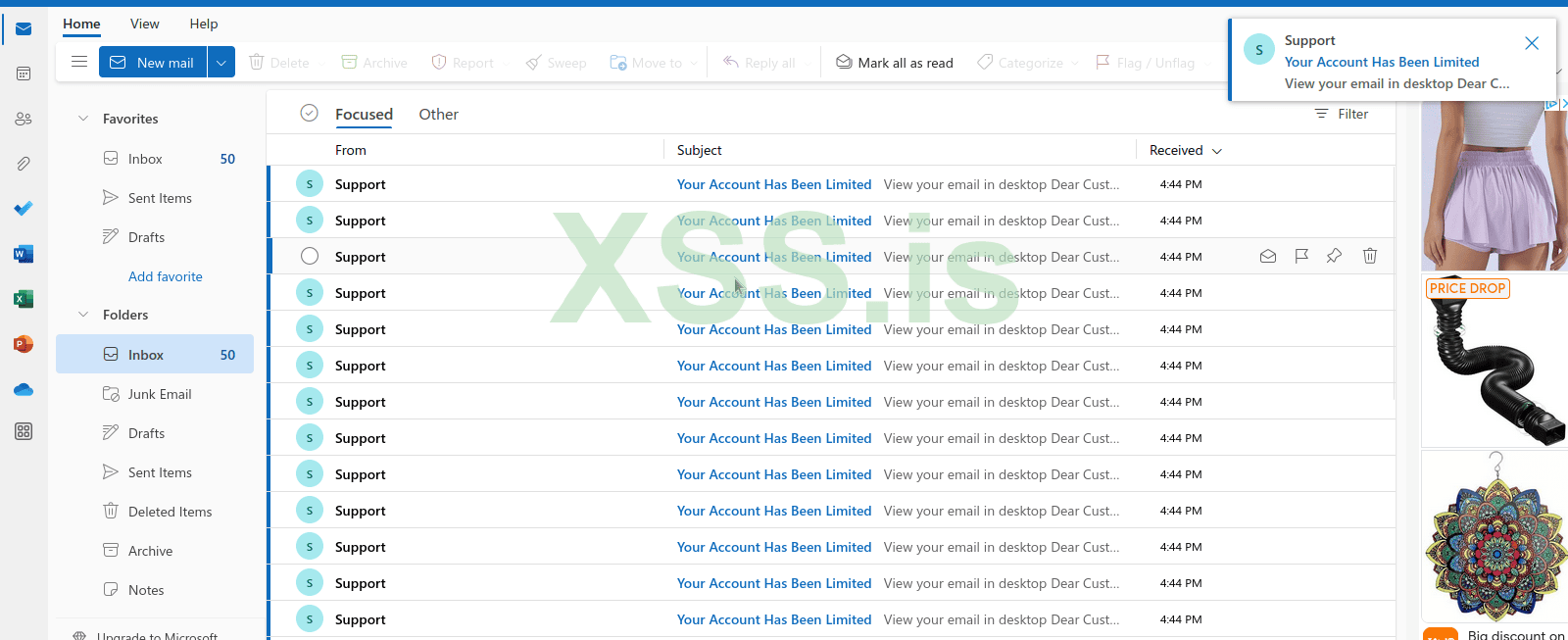
Task: Click the Report toolbar button
Action: [463, 63]
